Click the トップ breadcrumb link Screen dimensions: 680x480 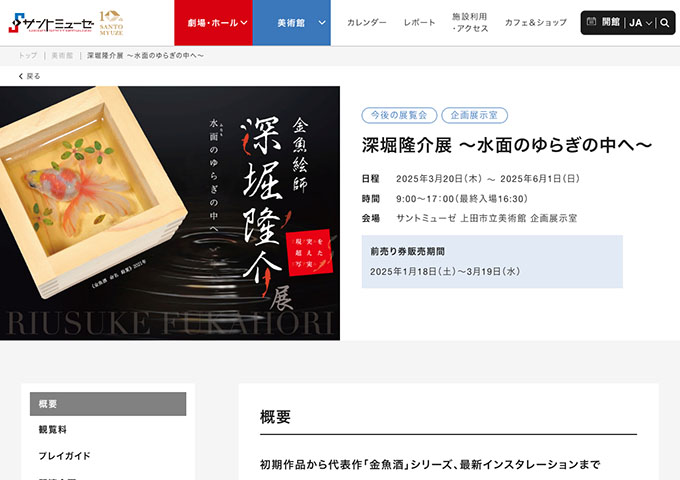pos(27,56)
